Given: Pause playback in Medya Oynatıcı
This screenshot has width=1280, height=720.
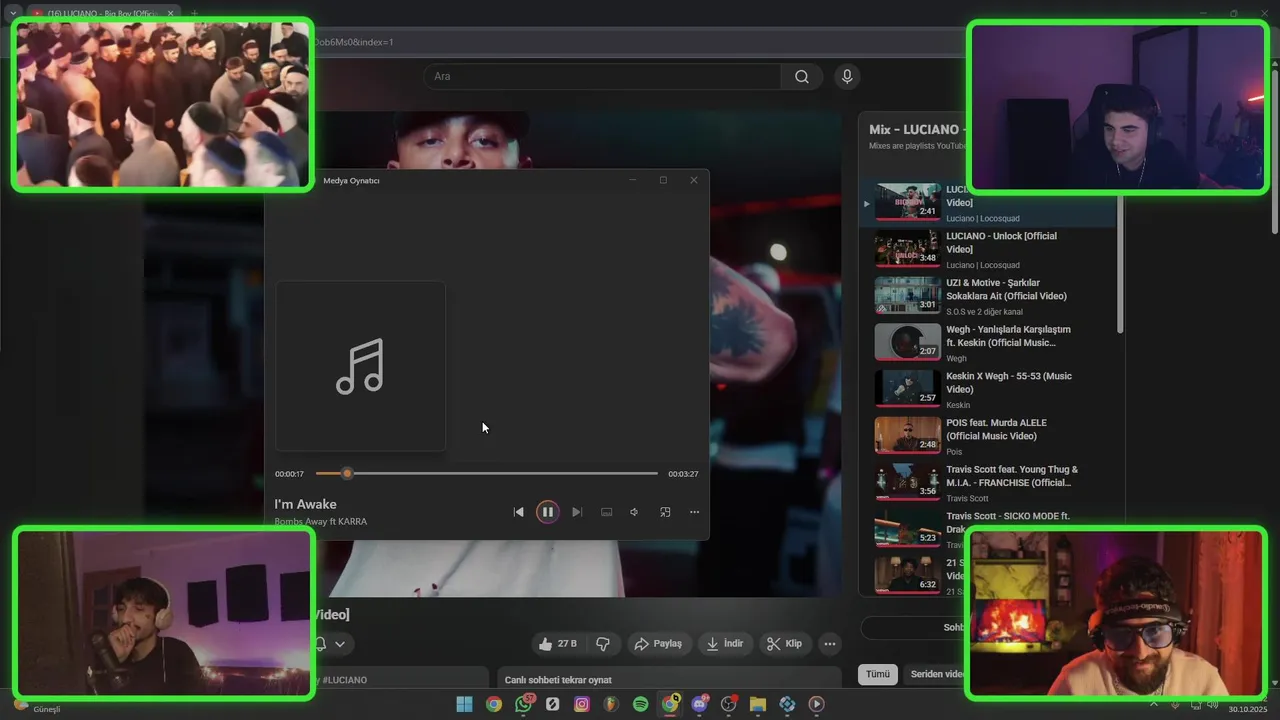Looking at the screenshot, I should (547, 512).
